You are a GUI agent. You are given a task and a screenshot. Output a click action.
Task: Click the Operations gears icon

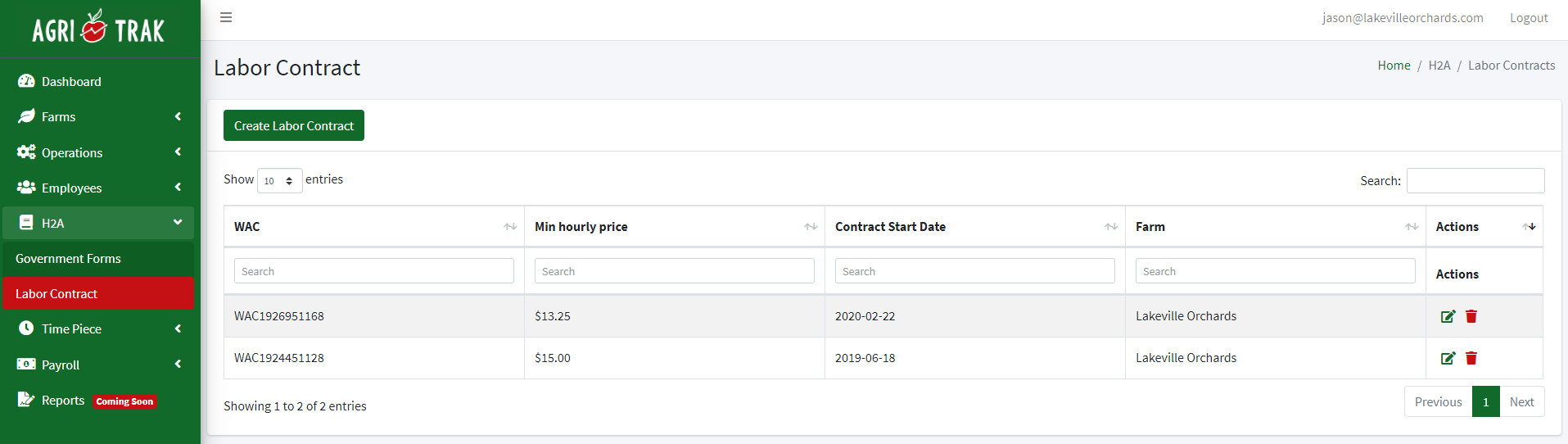26,152
